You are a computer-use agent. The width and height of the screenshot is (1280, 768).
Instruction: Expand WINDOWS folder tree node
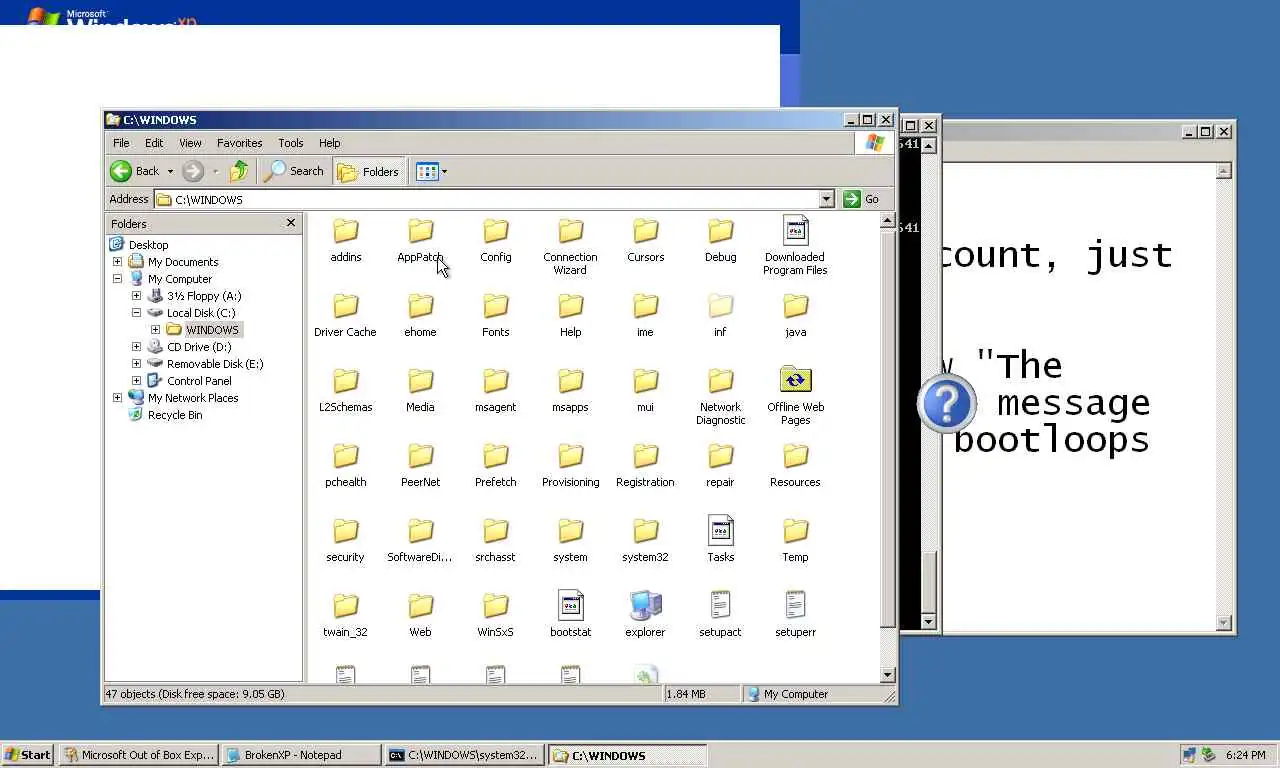point(155,330)
